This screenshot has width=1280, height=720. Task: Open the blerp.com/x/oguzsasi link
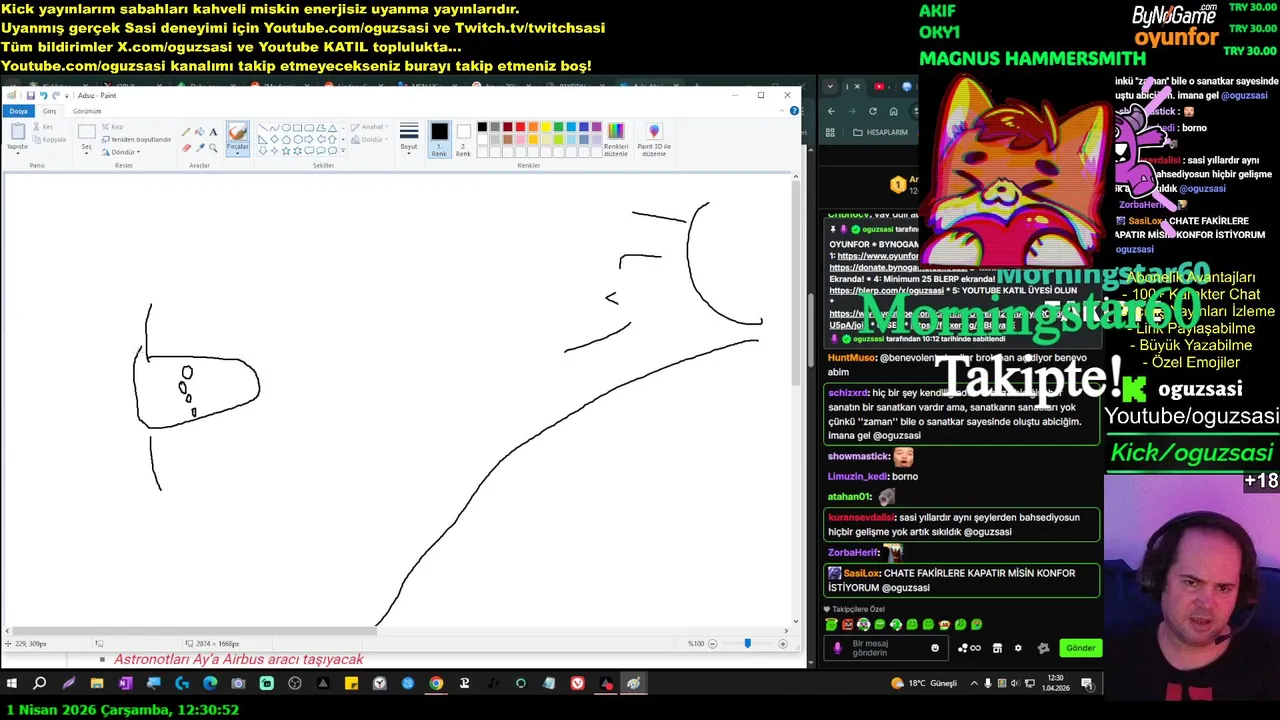[886, 290]
